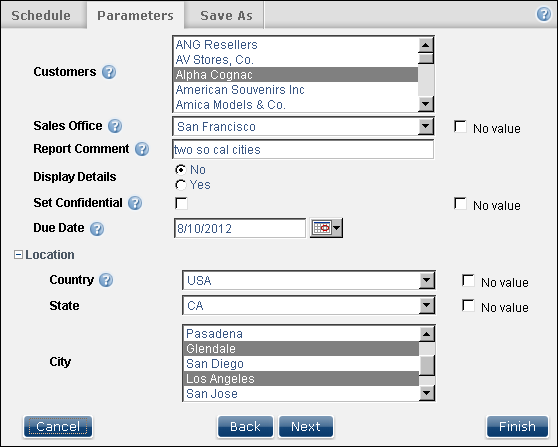Click the Report Comment text field
The image size is (558, 447).
[x=303, y=149]
